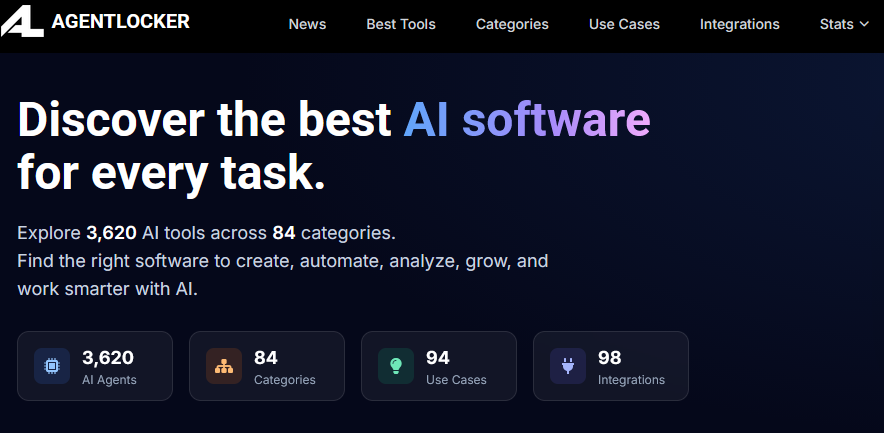Click the 'work smarter with AI.' text
The image size is (884, 433).
pos(108,289)
